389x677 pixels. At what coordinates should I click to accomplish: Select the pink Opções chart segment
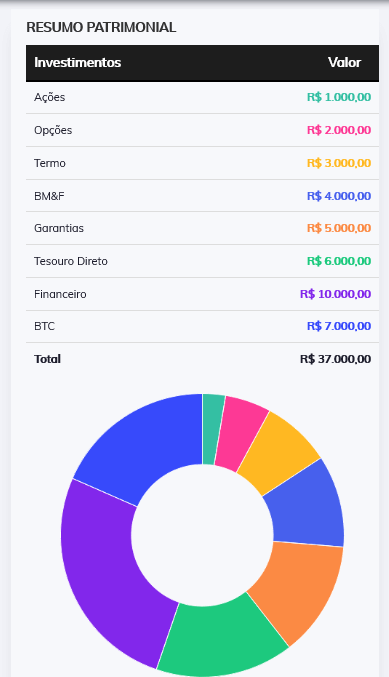coord(240,434)
